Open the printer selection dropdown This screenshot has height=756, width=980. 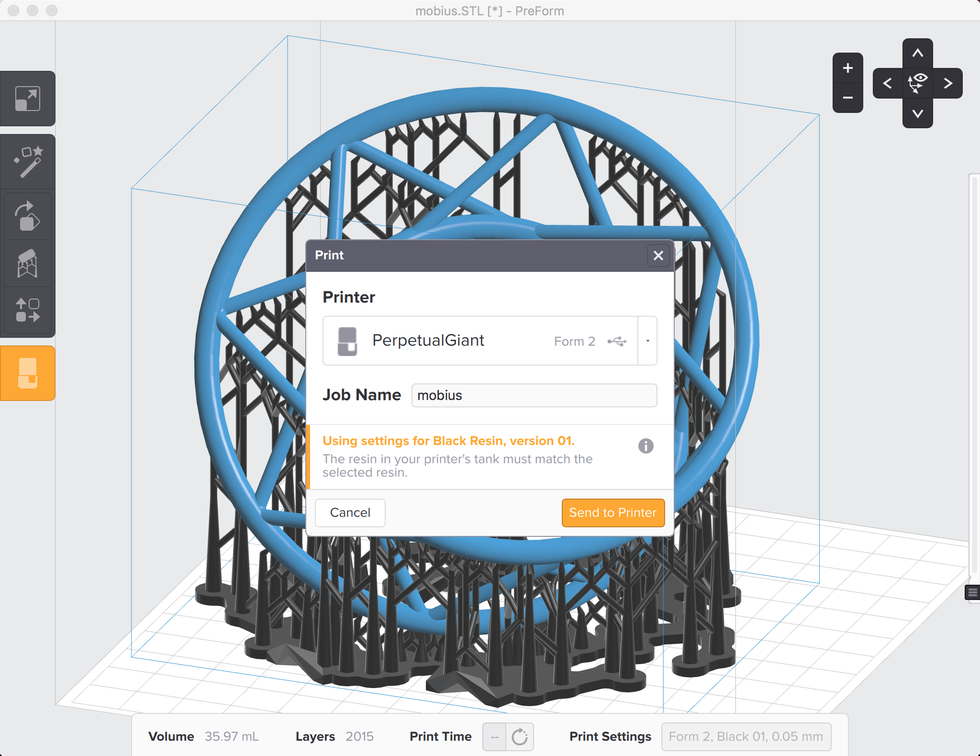648,341
